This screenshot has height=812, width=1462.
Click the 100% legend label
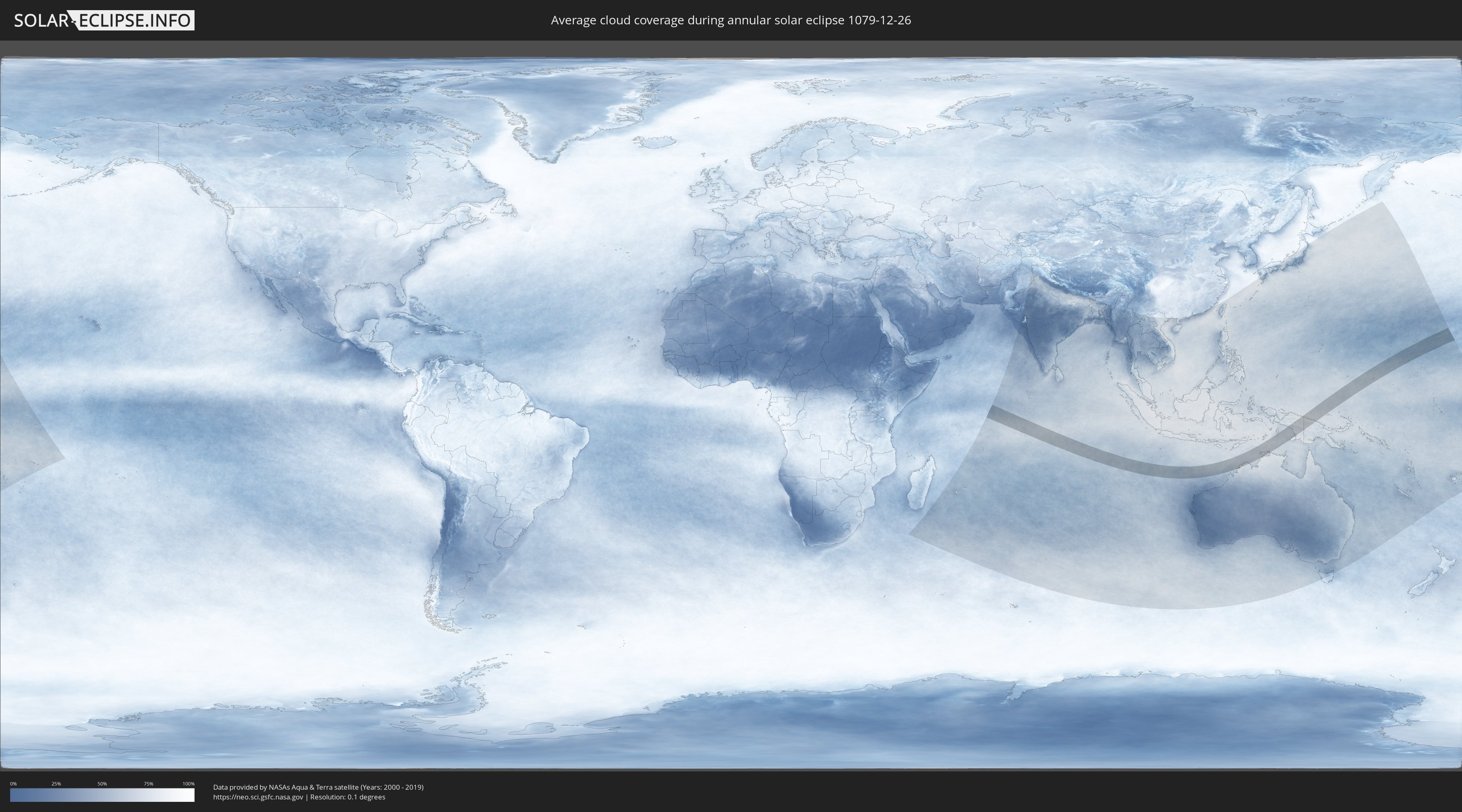[x=188, y=784]
